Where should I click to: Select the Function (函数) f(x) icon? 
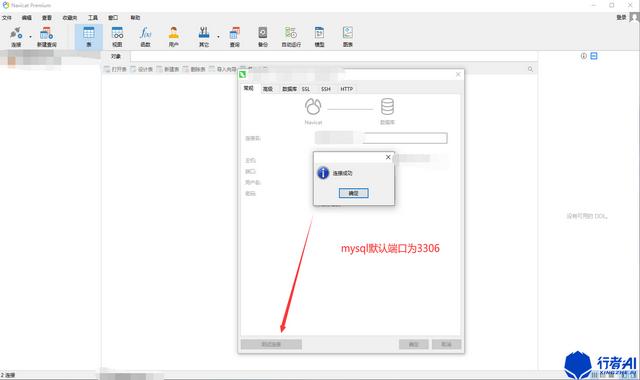(x=145, y=37)
